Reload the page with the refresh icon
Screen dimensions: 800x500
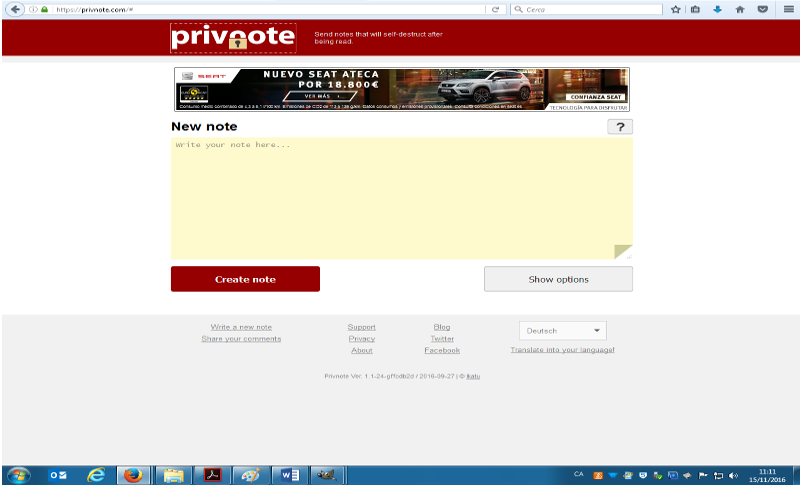click(495, 9)
